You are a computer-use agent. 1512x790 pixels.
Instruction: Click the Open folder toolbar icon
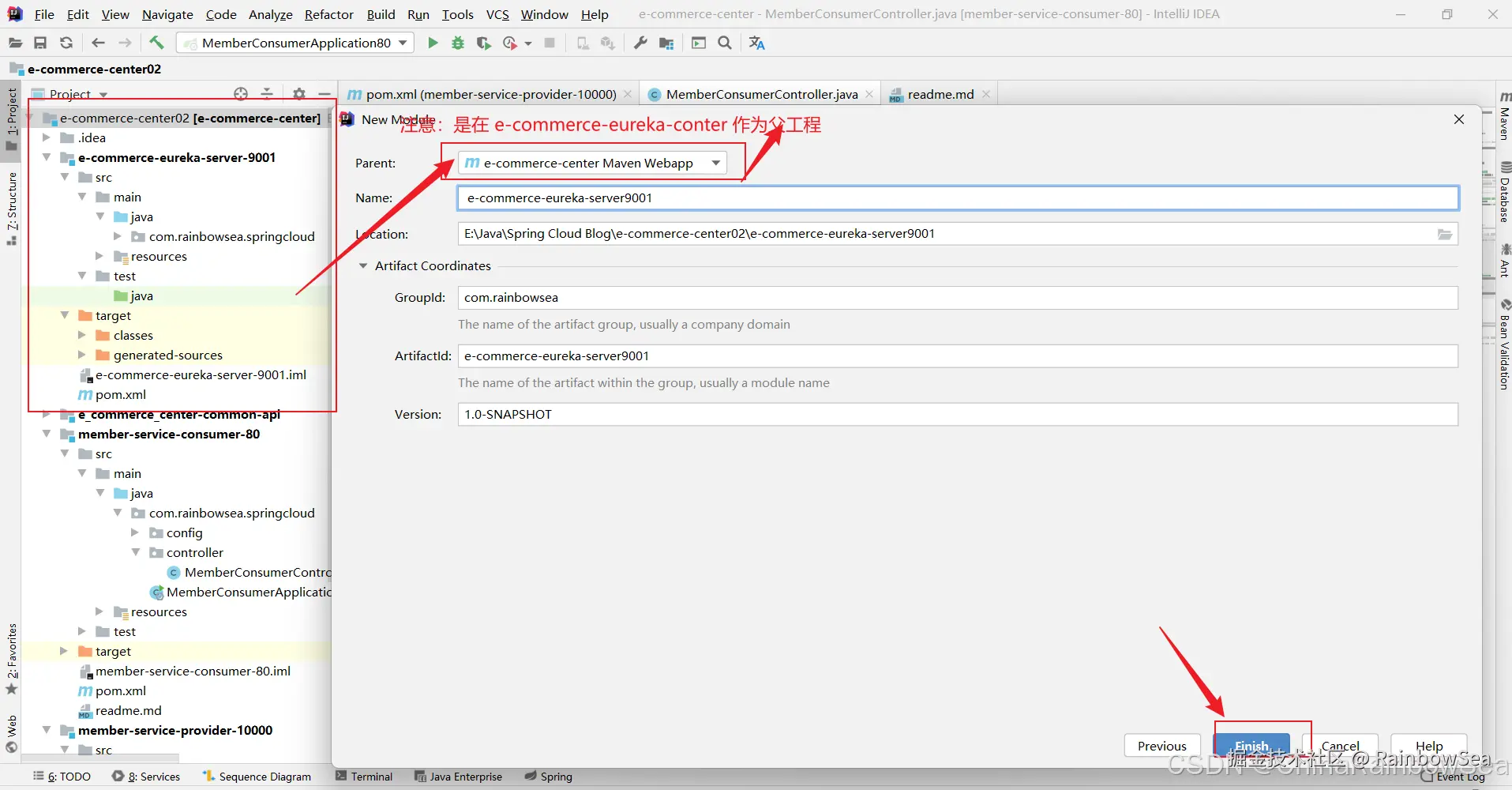pyautogui.click(x=15, y=43)
